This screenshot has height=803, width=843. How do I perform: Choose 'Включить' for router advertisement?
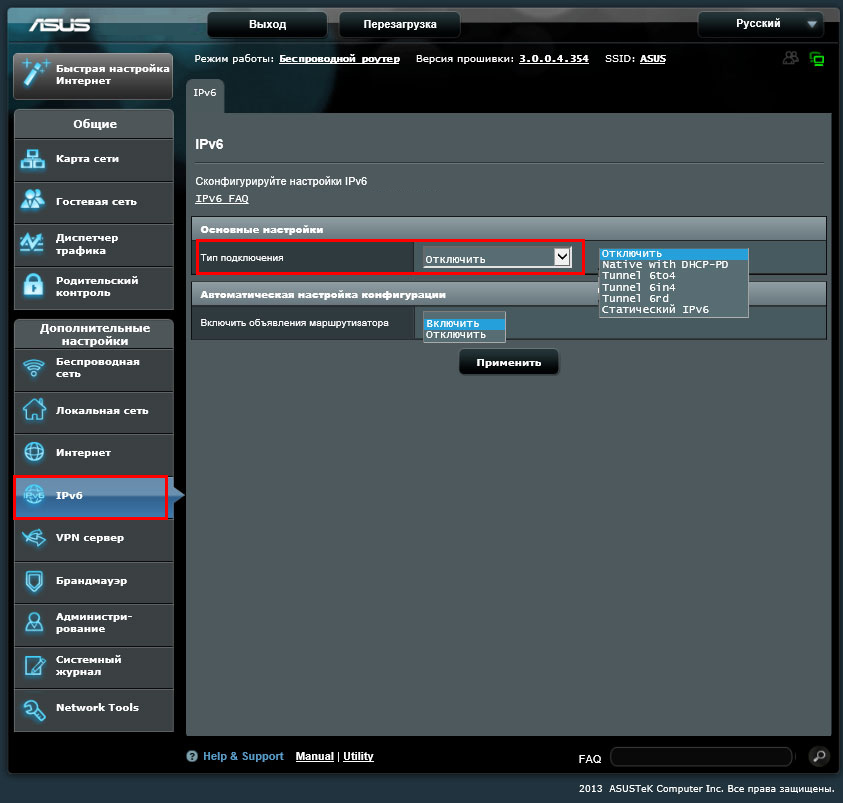coord(453,323)
